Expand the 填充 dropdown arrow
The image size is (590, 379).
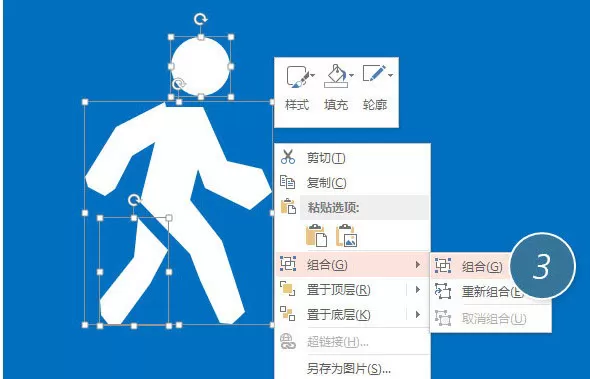[x=351, y=75]
